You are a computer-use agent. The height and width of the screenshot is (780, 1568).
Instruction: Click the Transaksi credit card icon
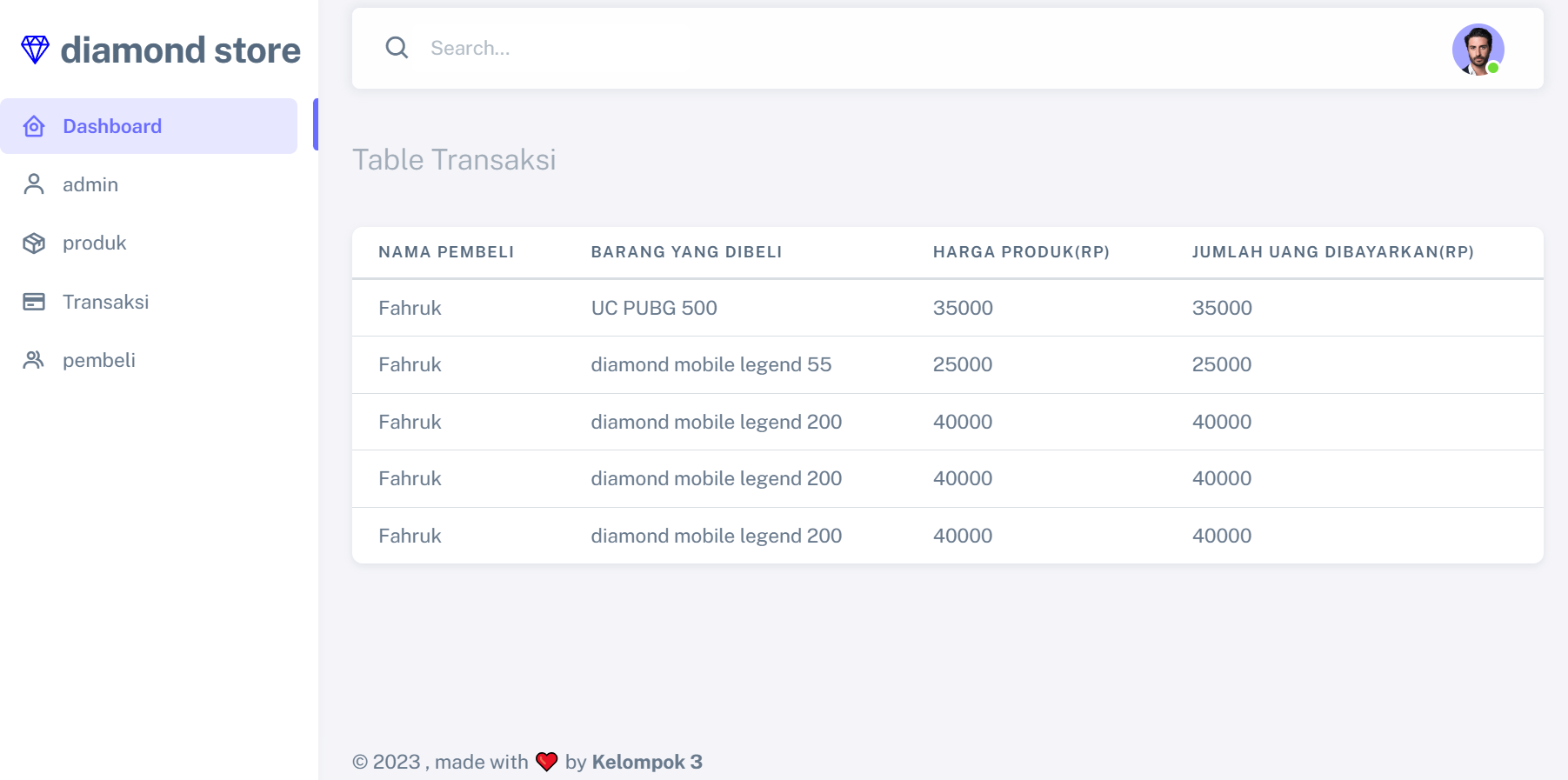pyautogui.click(x=34, y=302)
